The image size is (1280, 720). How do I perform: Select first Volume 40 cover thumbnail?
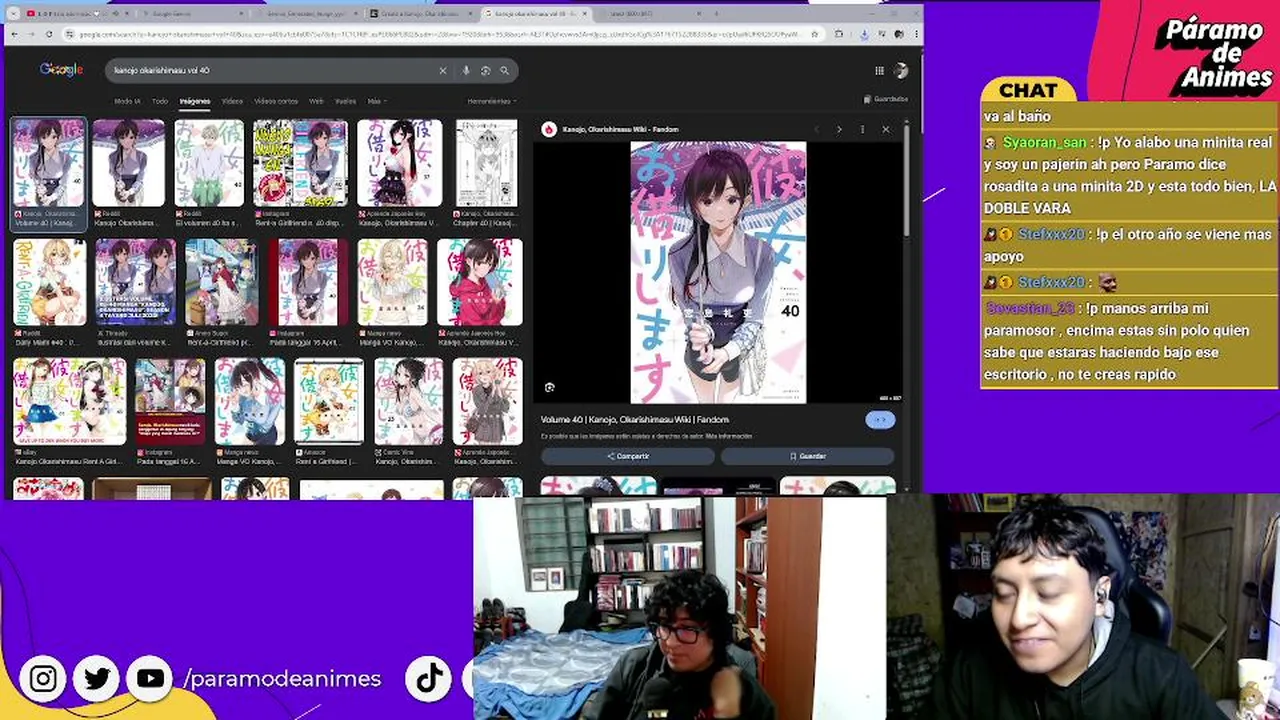tap(49, 163)
